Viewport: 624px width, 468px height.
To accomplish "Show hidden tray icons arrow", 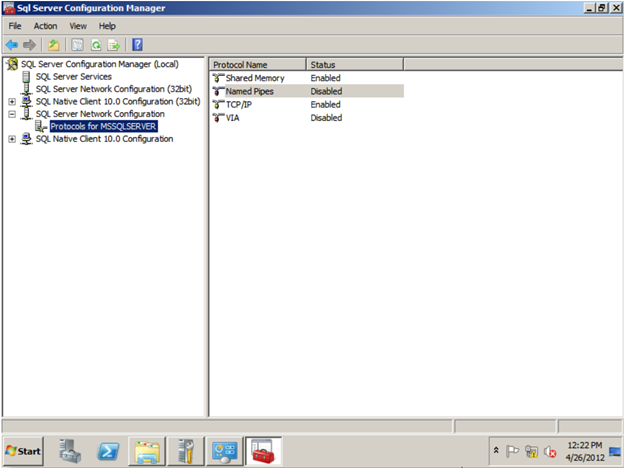I will coord(496,450).
